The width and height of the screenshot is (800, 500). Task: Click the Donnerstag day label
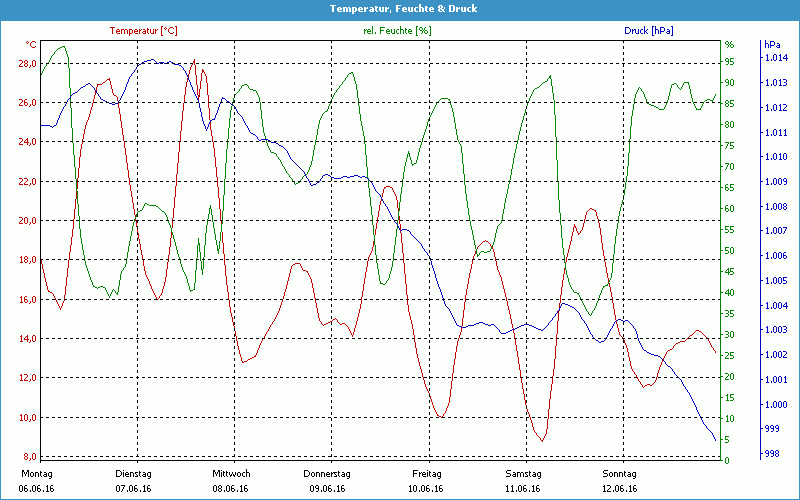[x=327, y=473]
